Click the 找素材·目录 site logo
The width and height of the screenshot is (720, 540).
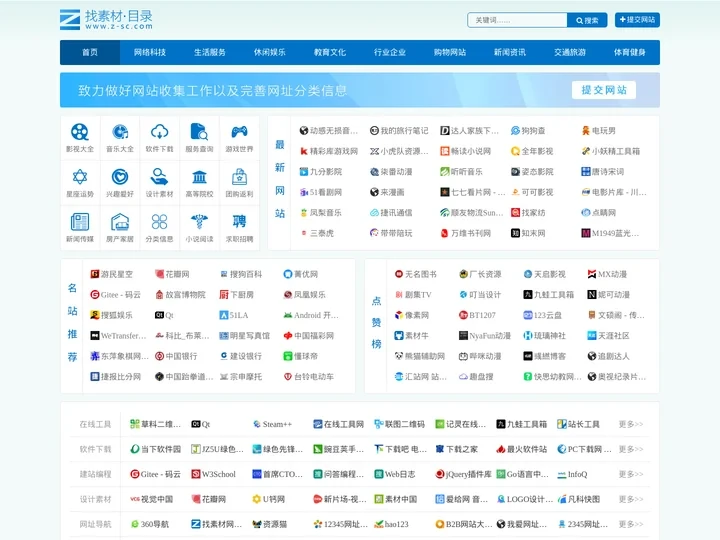(x=106, y=20)
